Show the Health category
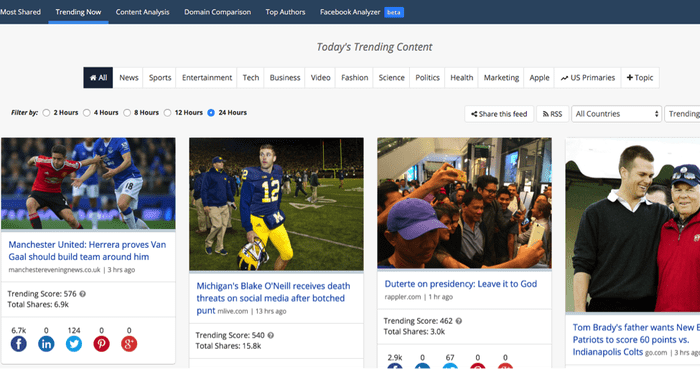Image resolution: width=700 pixels, height=369 pixels. point(462,78)
